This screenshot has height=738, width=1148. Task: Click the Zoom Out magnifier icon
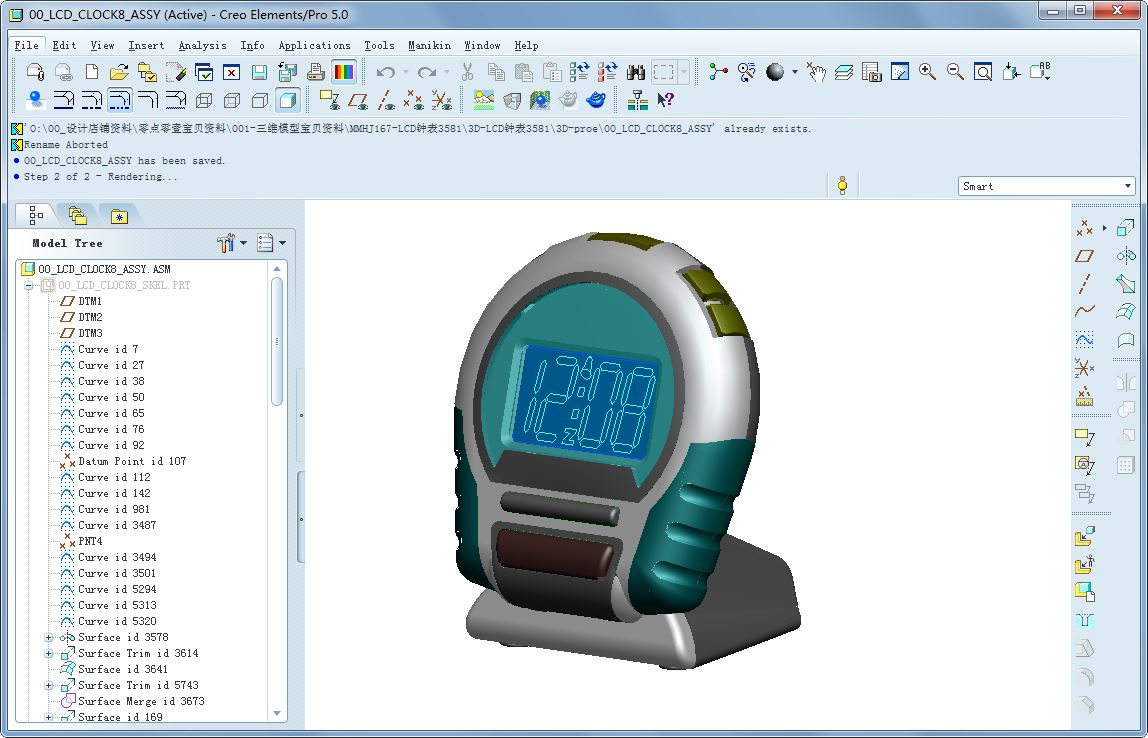coord(955,72)
